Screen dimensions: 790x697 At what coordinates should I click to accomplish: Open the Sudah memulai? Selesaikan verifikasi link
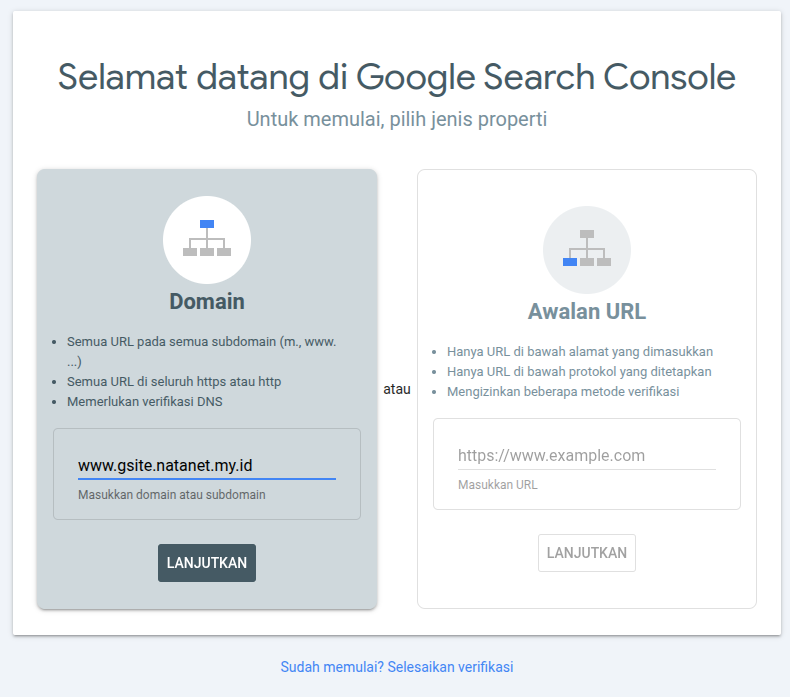[x=397, y=667]
